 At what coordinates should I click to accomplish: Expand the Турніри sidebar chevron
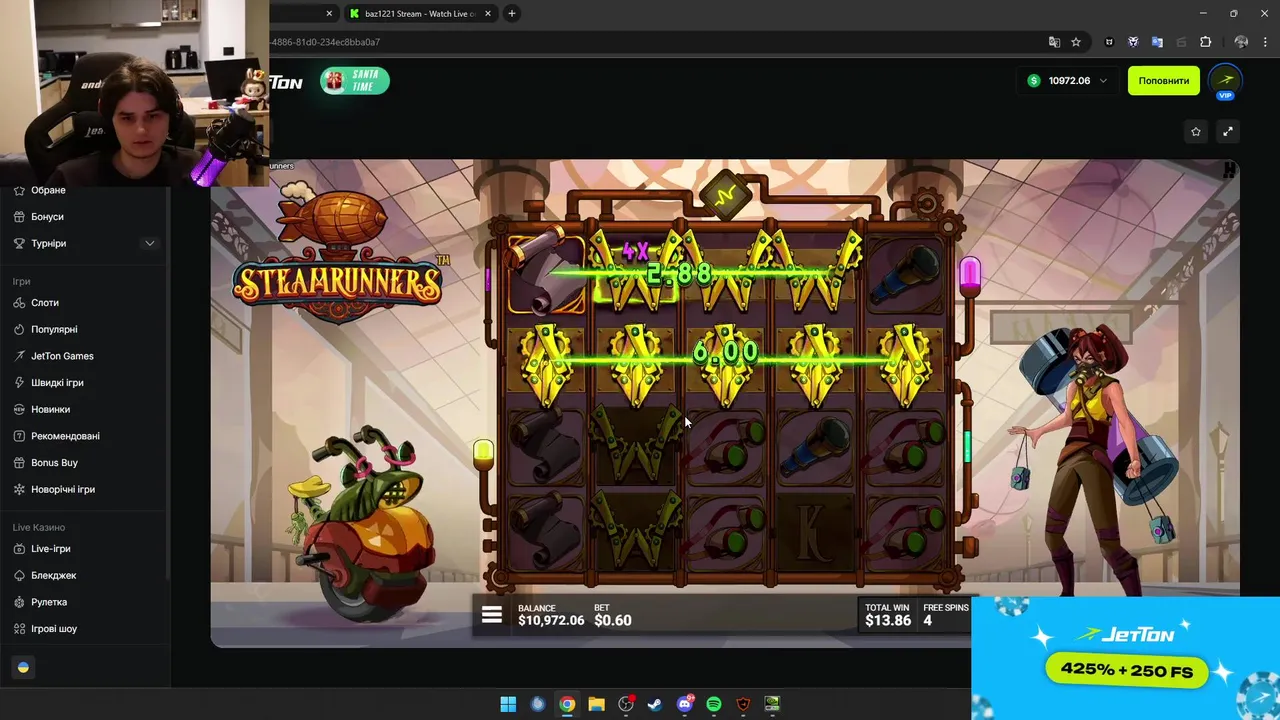(150, 243)
